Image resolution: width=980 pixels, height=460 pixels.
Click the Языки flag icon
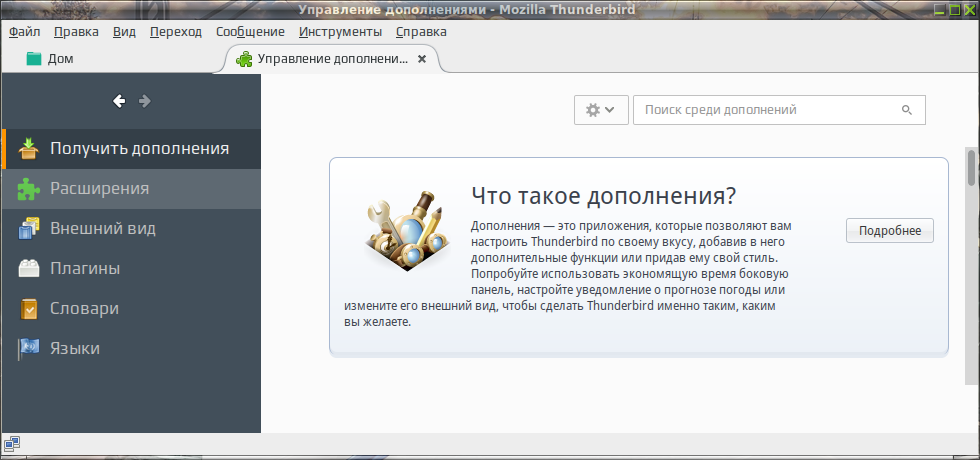[29, 349]
